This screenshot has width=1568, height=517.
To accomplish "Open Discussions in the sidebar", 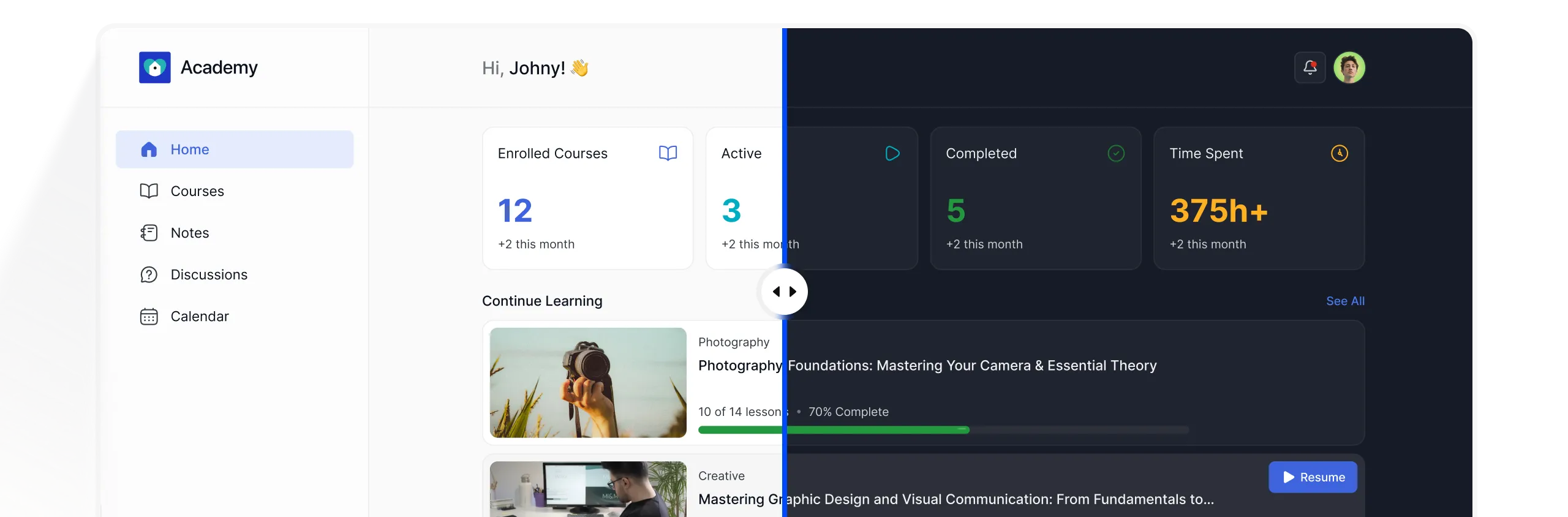I will [235, 274].
